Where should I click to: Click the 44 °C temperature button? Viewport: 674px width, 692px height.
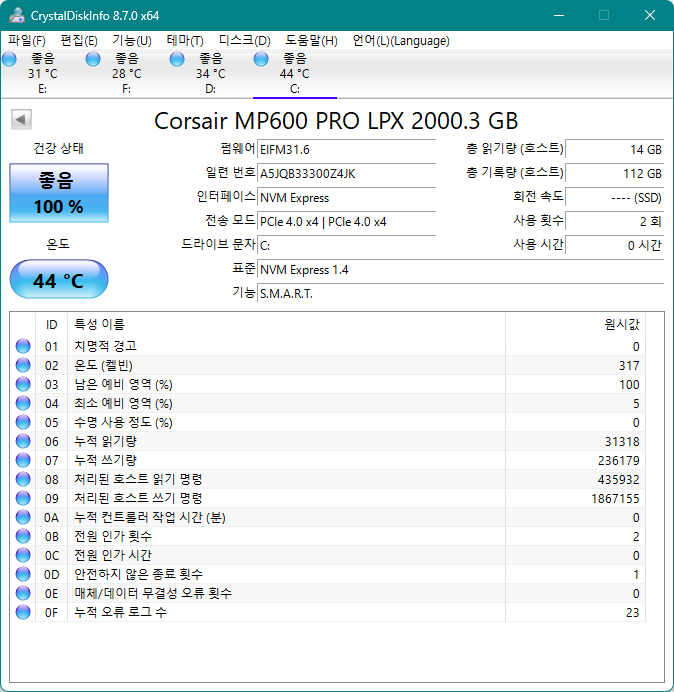coord(59,279)
